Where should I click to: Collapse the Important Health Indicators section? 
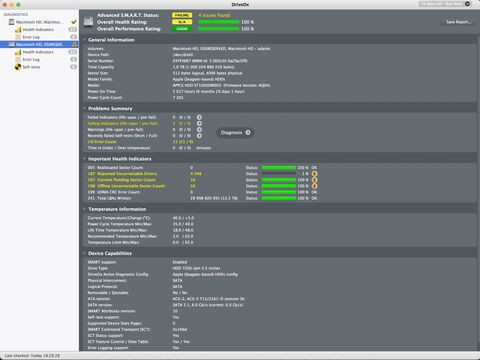tap(84, 159)
